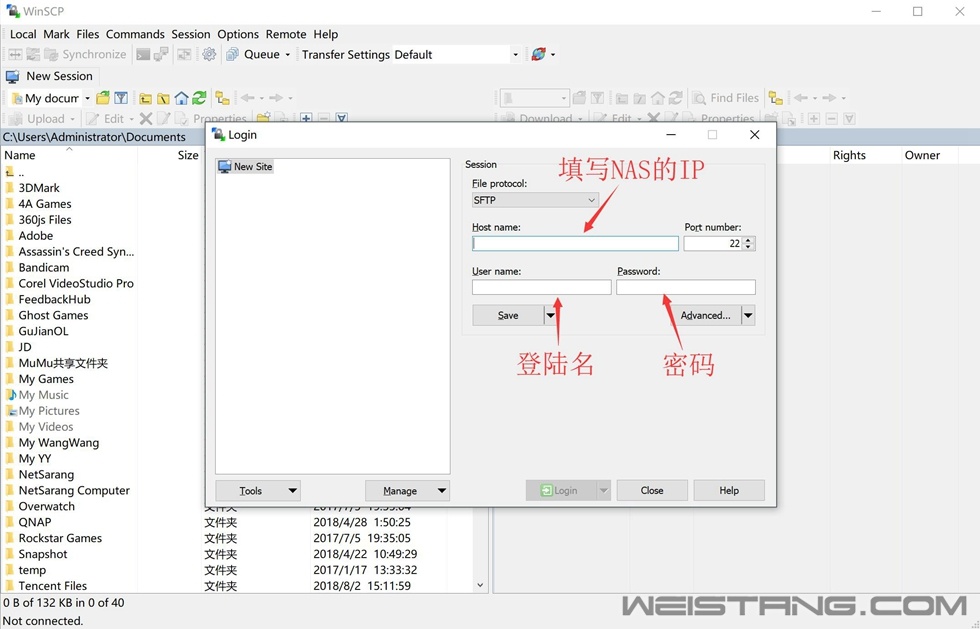Open the Preferences gear icon
This screenshot has width=980, height=629.
pos(209,54)
